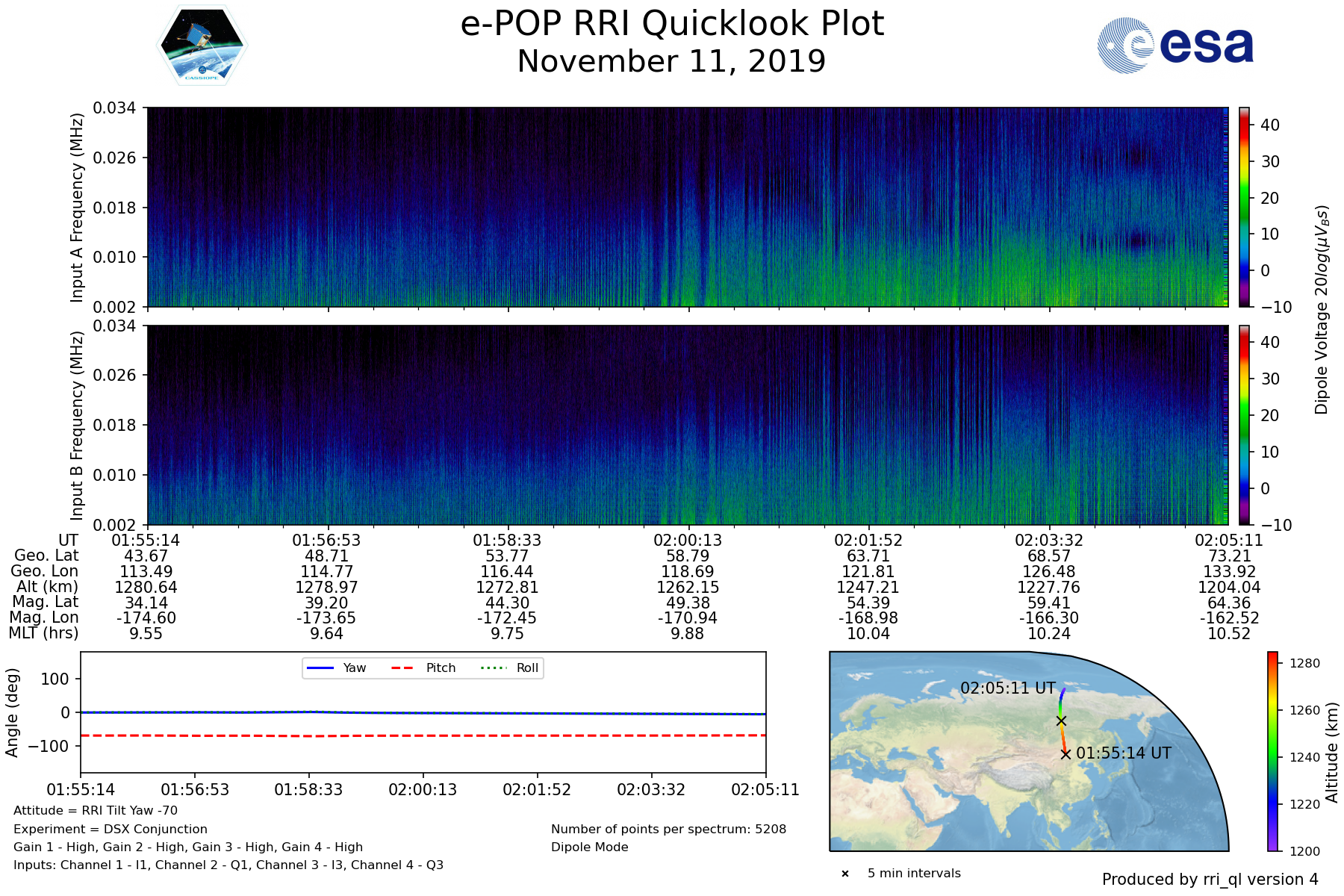Click the Attitude = RRI Tilt Yaw -70 text
Viewport: 1344px width, 896px height.
coord(96,810)
